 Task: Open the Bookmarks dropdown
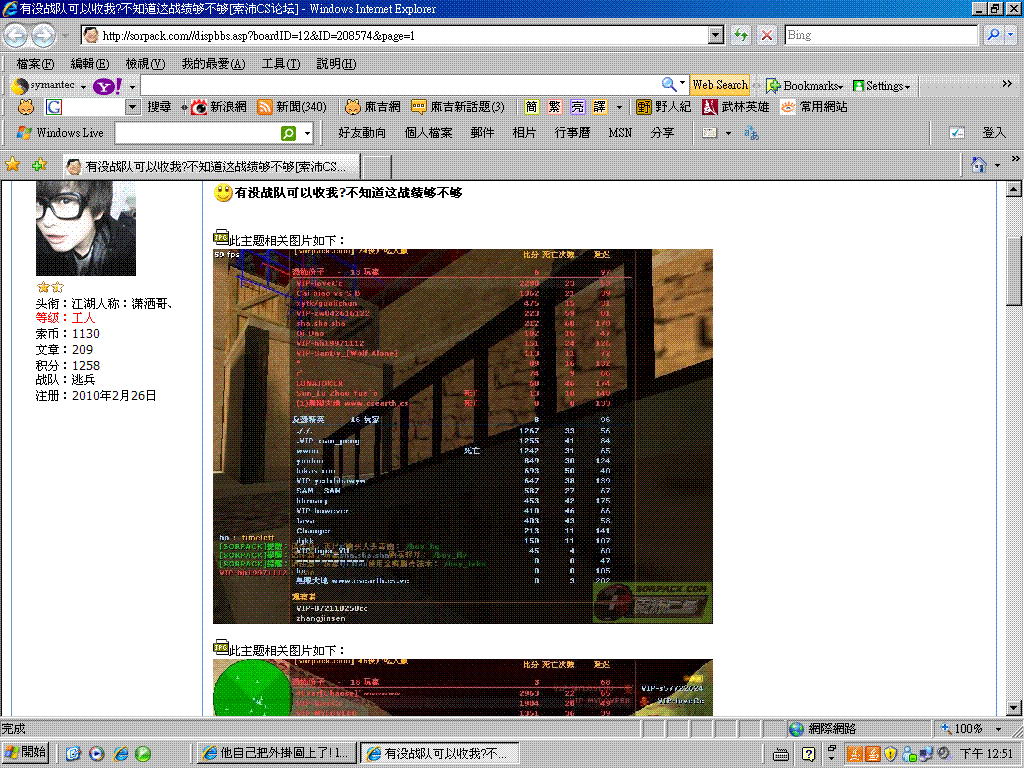pos(805,86)
